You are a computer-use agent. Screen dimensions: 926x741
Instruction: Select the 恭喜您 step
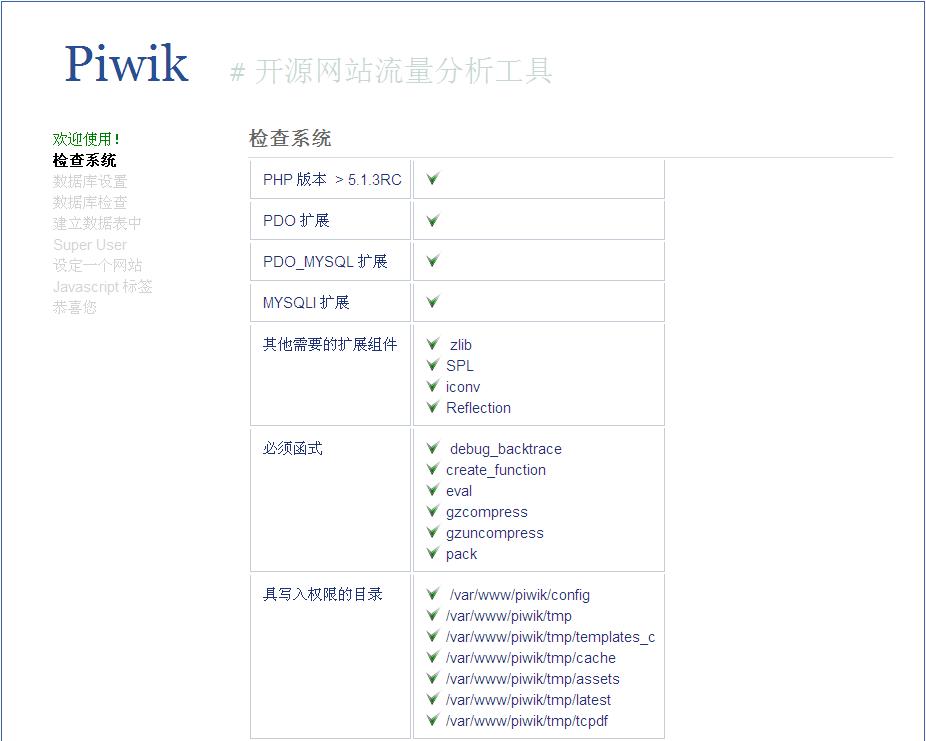click(74, 307)
